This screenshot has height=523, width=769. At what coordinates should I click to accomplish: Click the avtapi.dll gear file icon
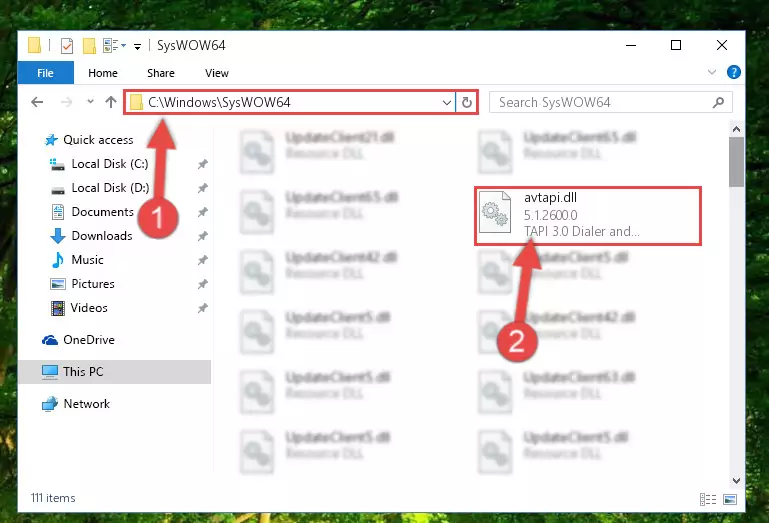point(495,212)
